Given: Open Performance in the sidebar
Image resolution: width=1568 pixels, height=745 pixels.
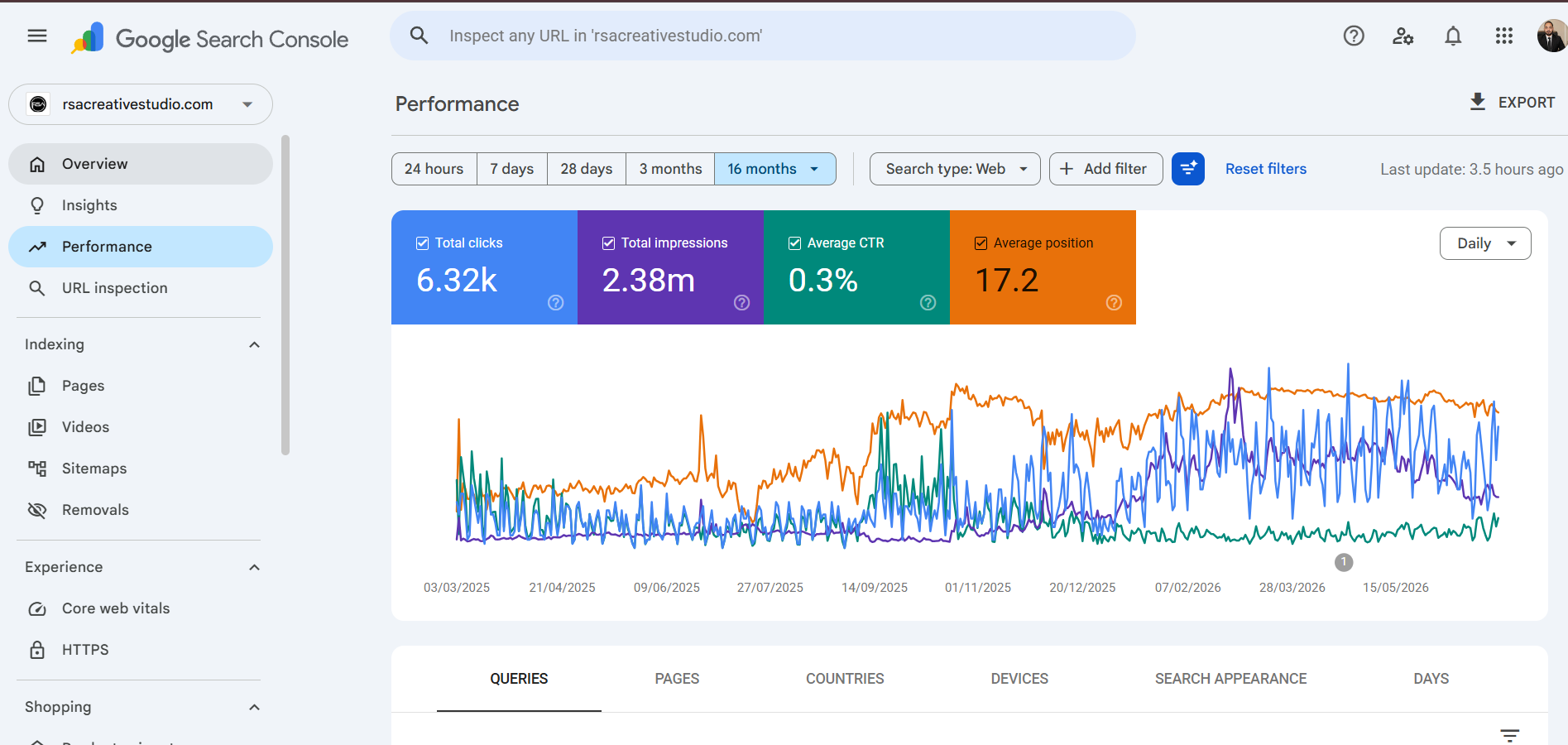Looking at the screenshot, I should 141,247.
